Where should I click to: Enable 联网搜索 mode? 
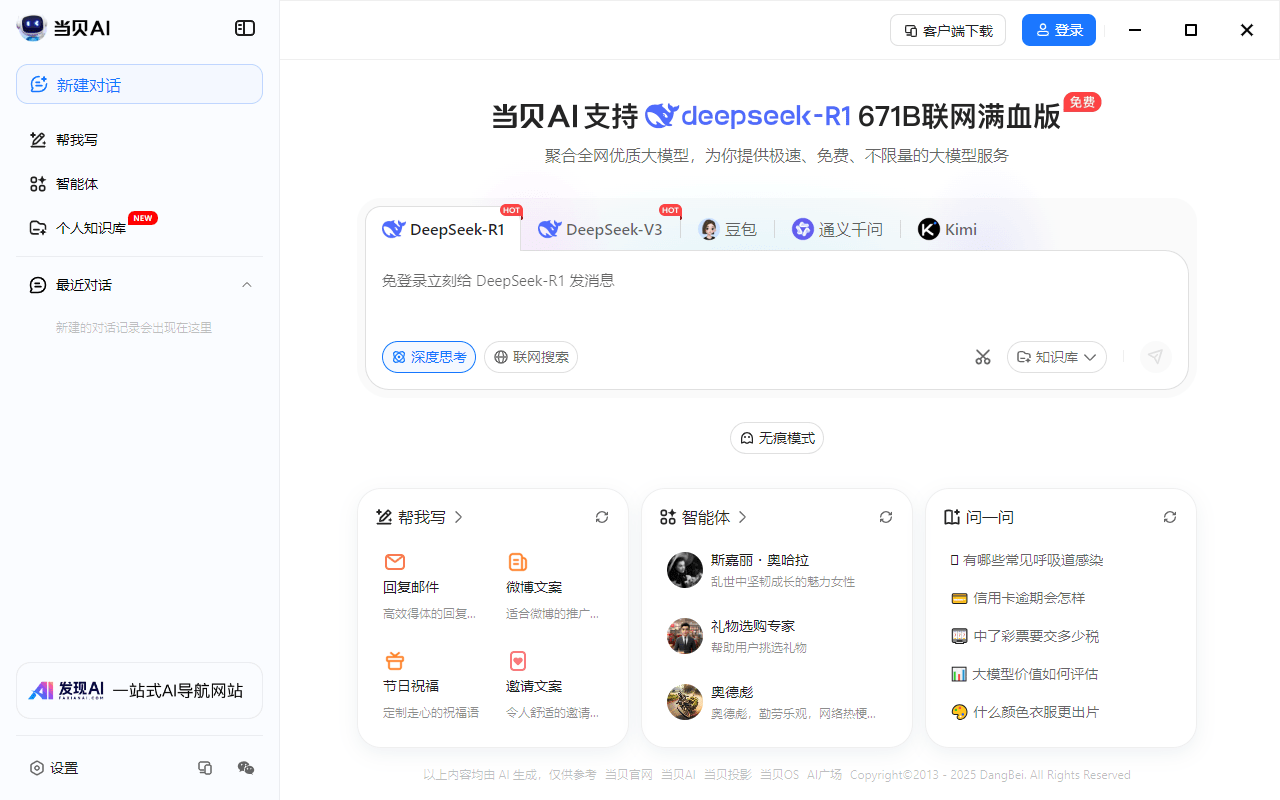tap(531, 357)
